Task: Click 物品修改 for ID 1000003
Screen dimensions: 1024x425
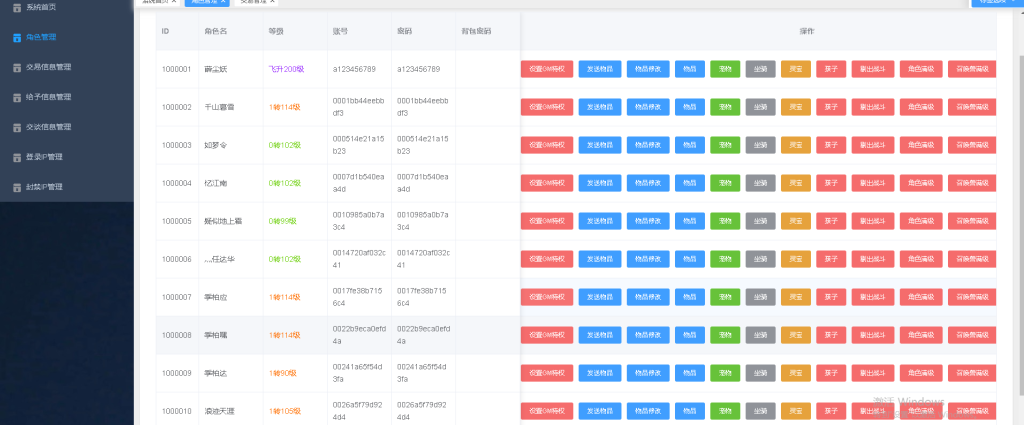Action: (x=648, y=145)
